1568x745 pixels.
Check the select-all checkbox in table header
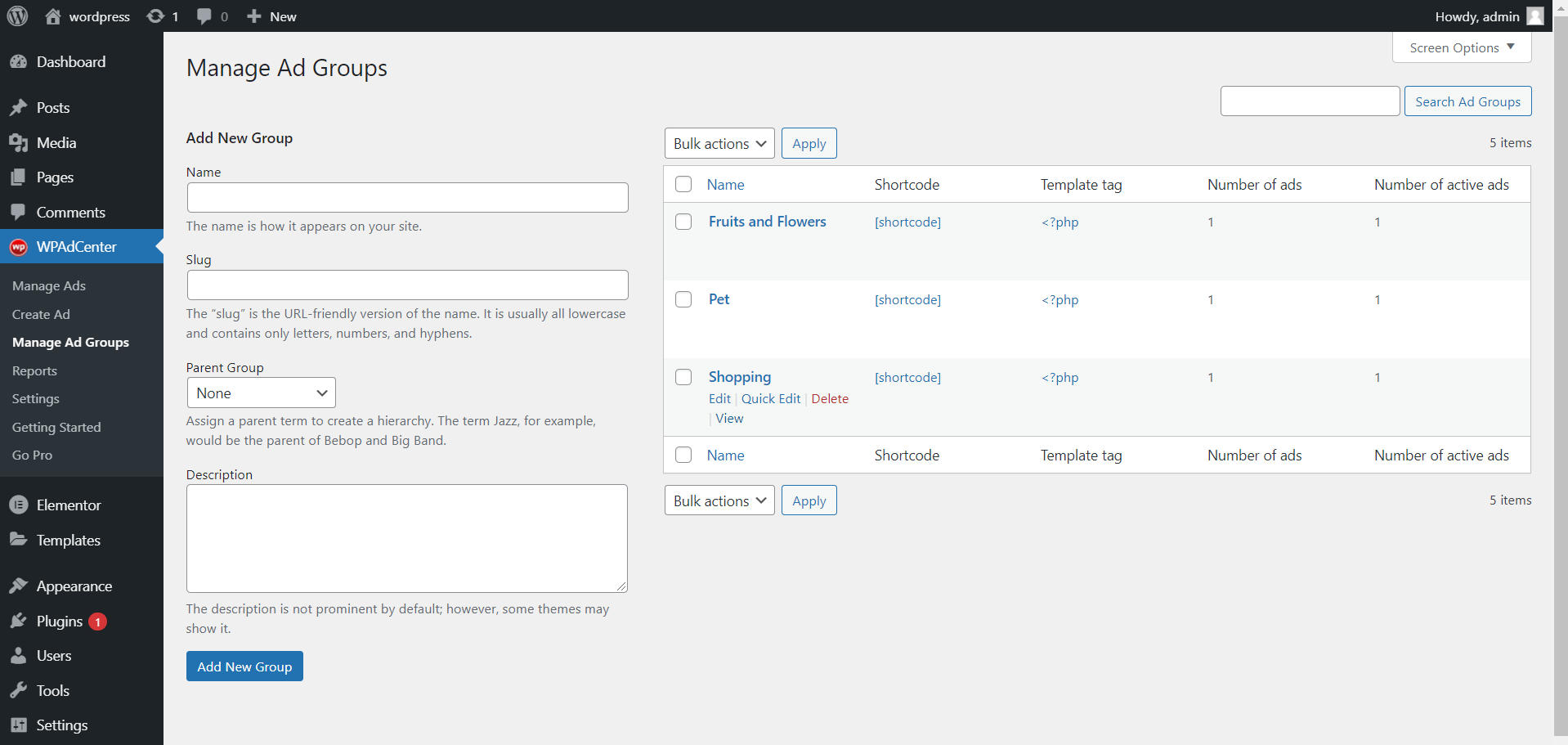pyautogui.click(x=683, y=184)
